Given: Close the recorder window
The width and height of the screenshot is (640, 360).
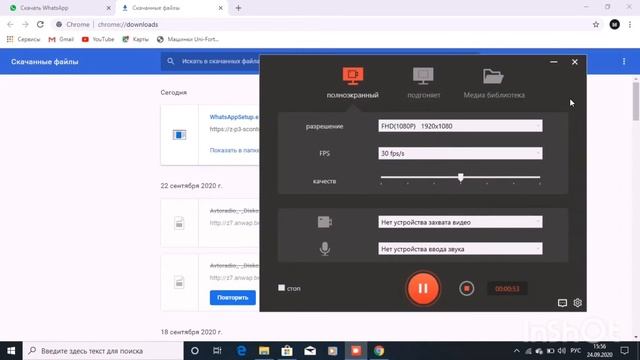Looking at the screenshot, I should click(575, 62).
